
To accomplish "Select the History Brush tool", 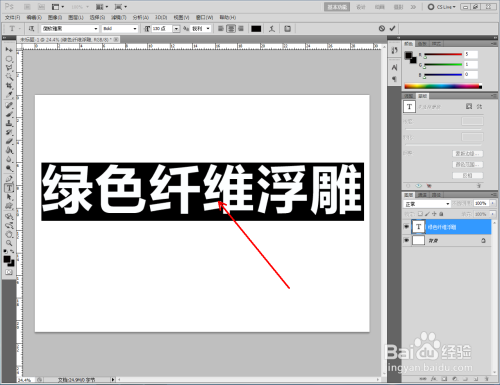I will [x=9, y=132].
